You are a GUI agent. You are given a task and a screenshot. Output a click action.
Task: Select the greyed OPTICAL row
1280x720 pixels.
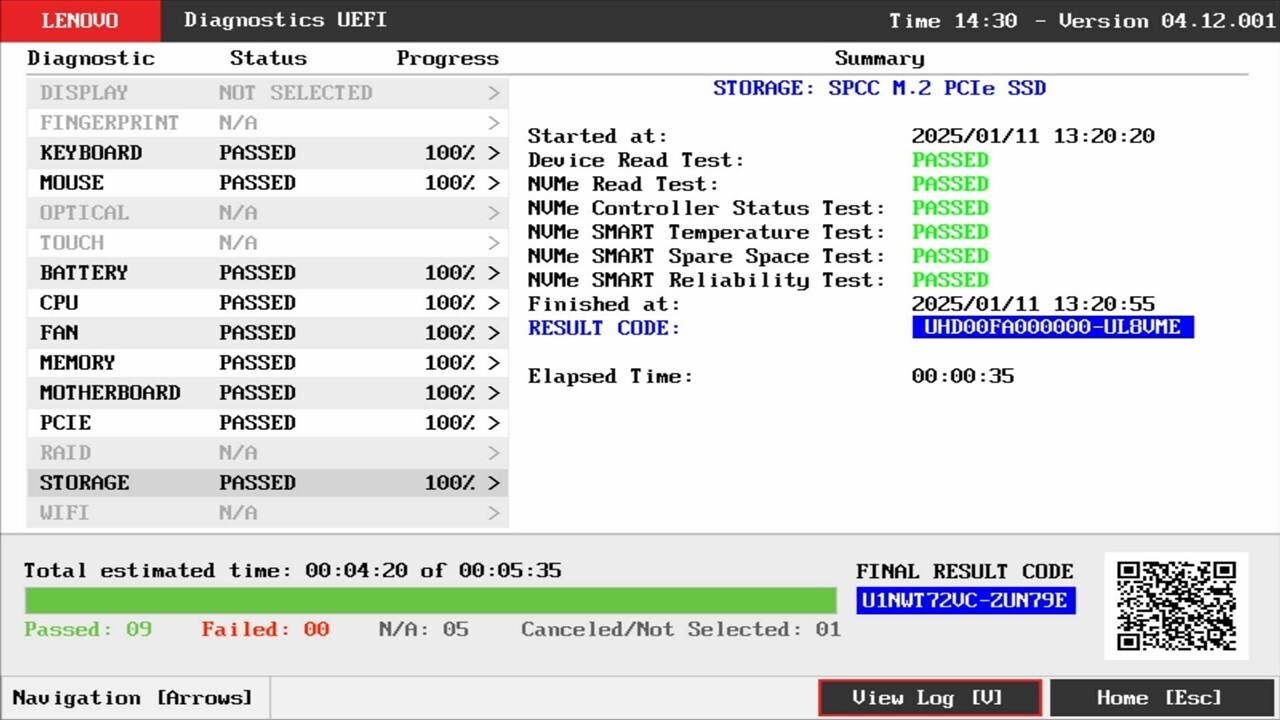(268, 213)
